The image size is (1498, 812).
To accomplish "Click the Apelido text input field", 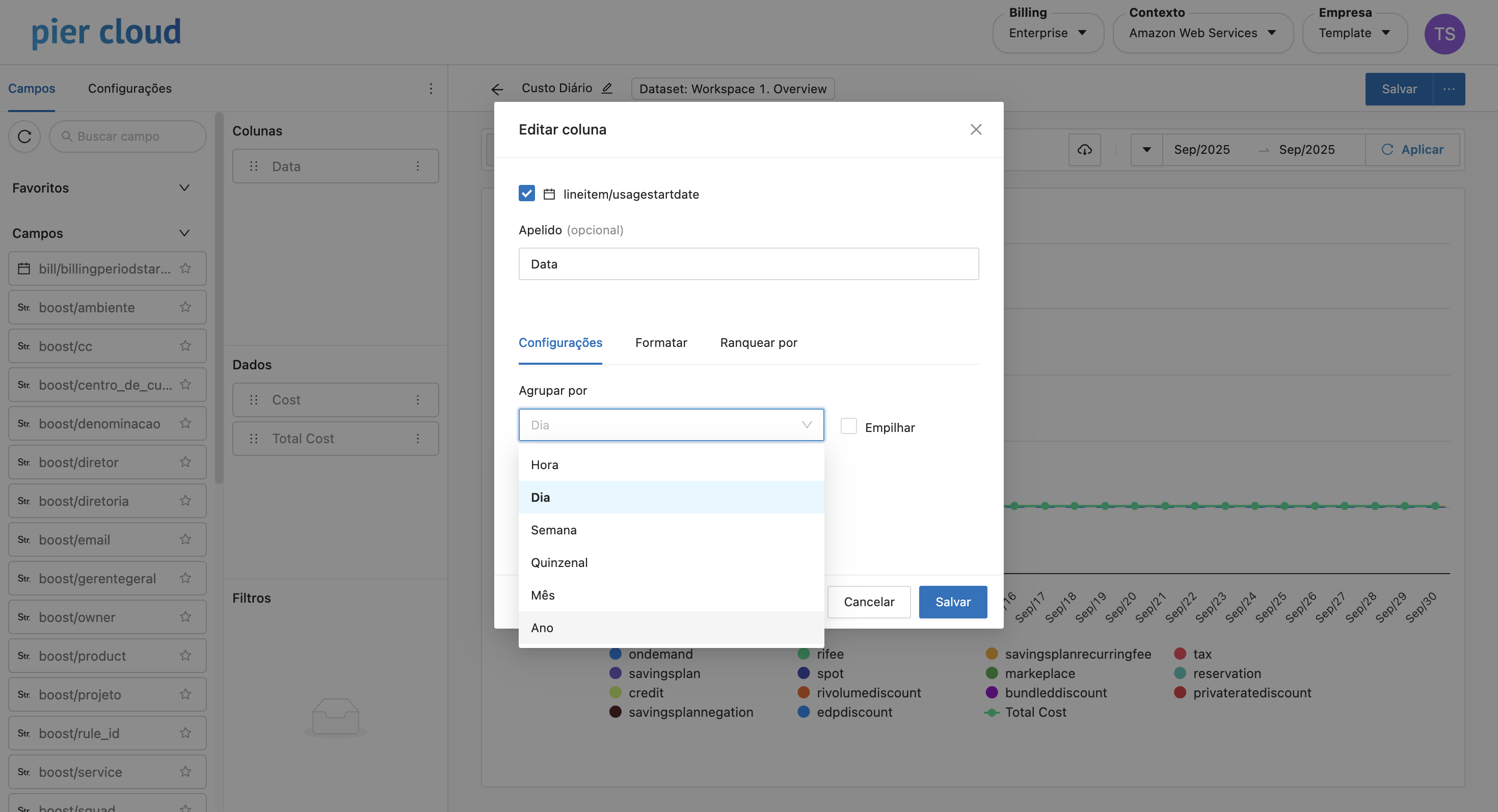I will [x=748, y=264].
